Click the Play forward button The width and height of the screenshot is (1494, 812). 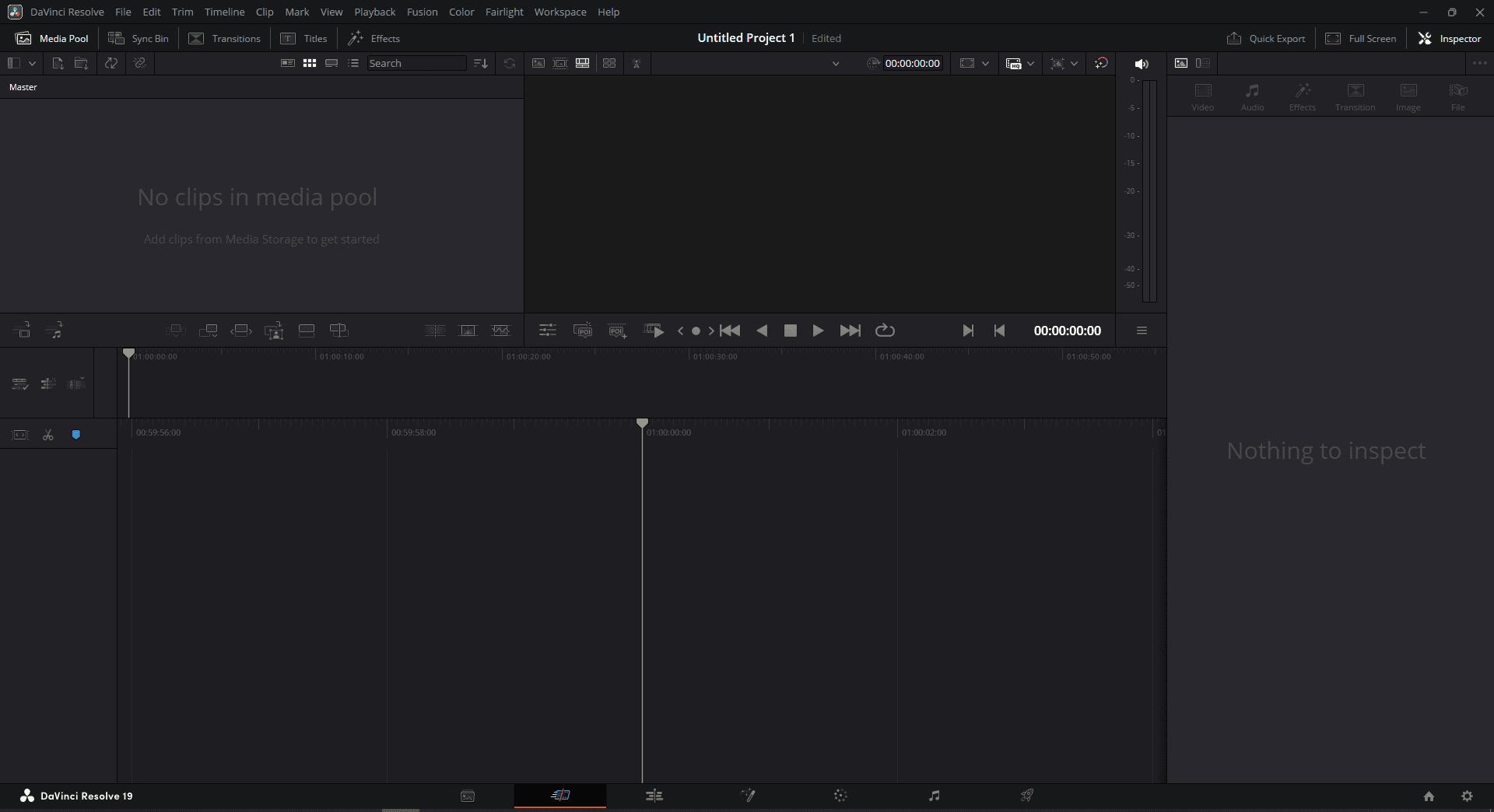(x=818, y=331)
